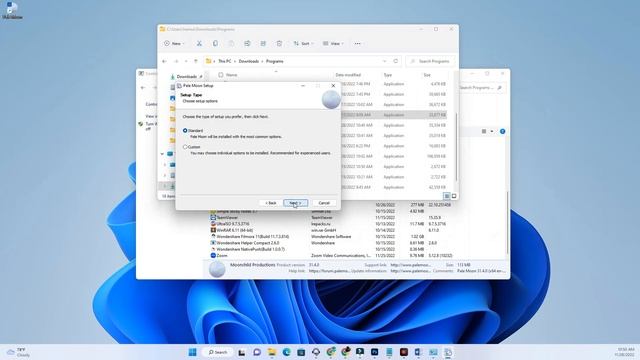The image size is (640, 360).
Task: Sort files by the Type column
Action: coord(387,75)
